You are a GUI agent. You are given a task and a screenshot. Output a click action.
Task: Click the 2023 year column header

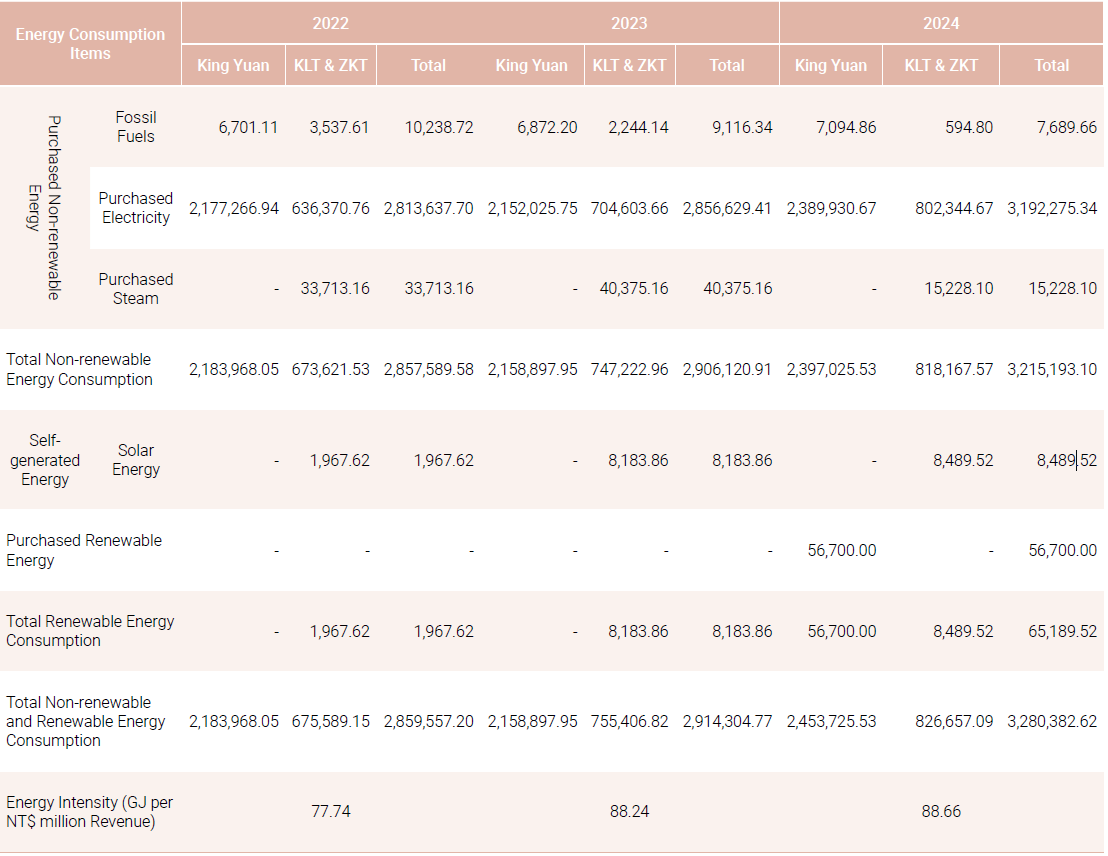coord(629,22)
